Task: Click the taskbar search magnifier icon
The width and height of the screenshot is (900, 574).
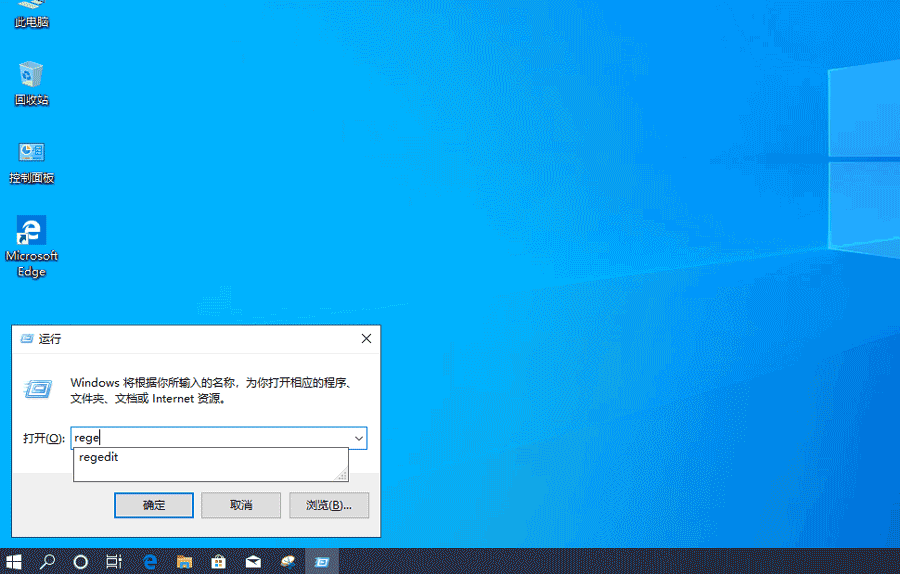Action: click(x=47, y=561)
